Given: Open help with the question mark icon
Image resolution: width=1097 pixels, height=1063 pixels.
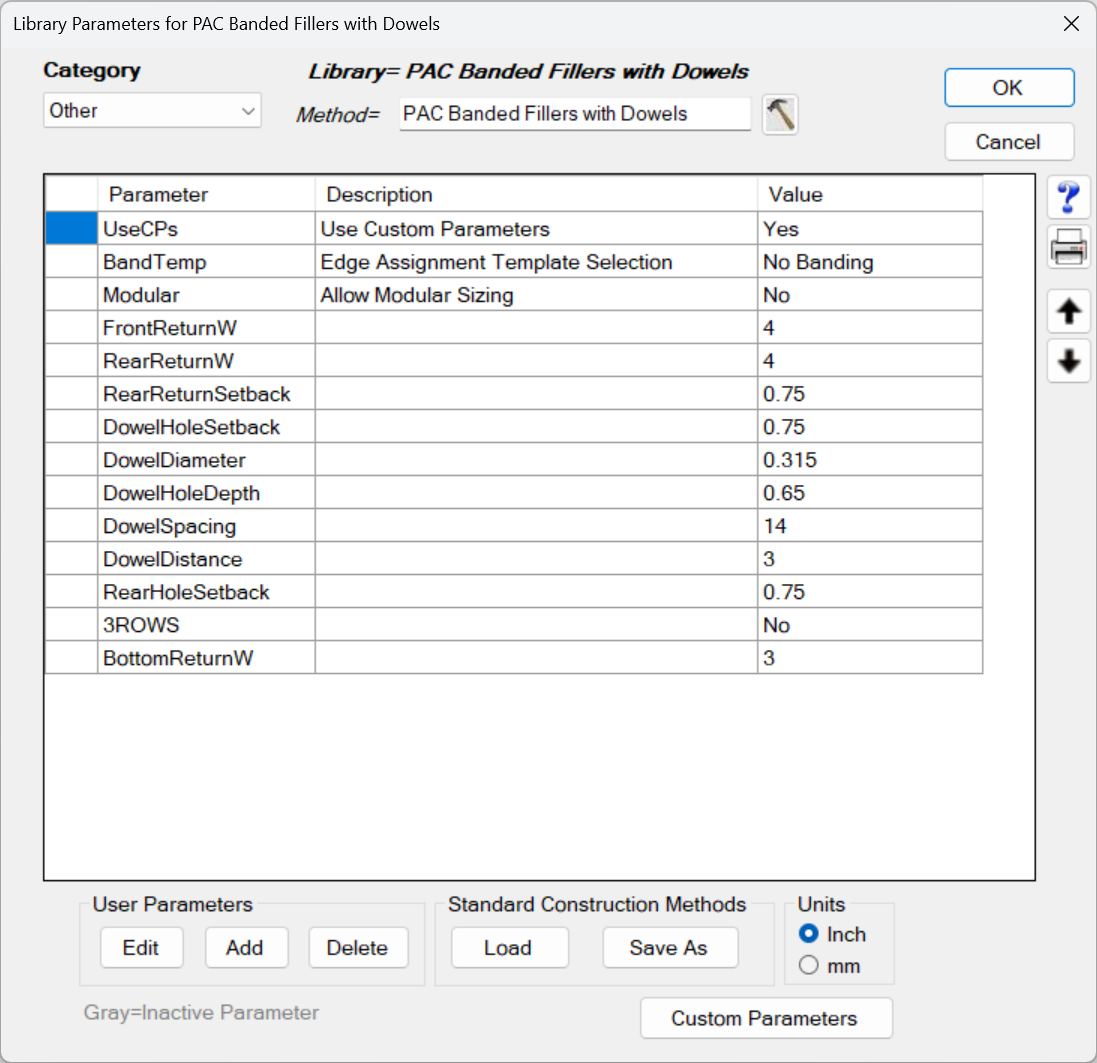Looking at the screenshot, I should point(1068,198).
